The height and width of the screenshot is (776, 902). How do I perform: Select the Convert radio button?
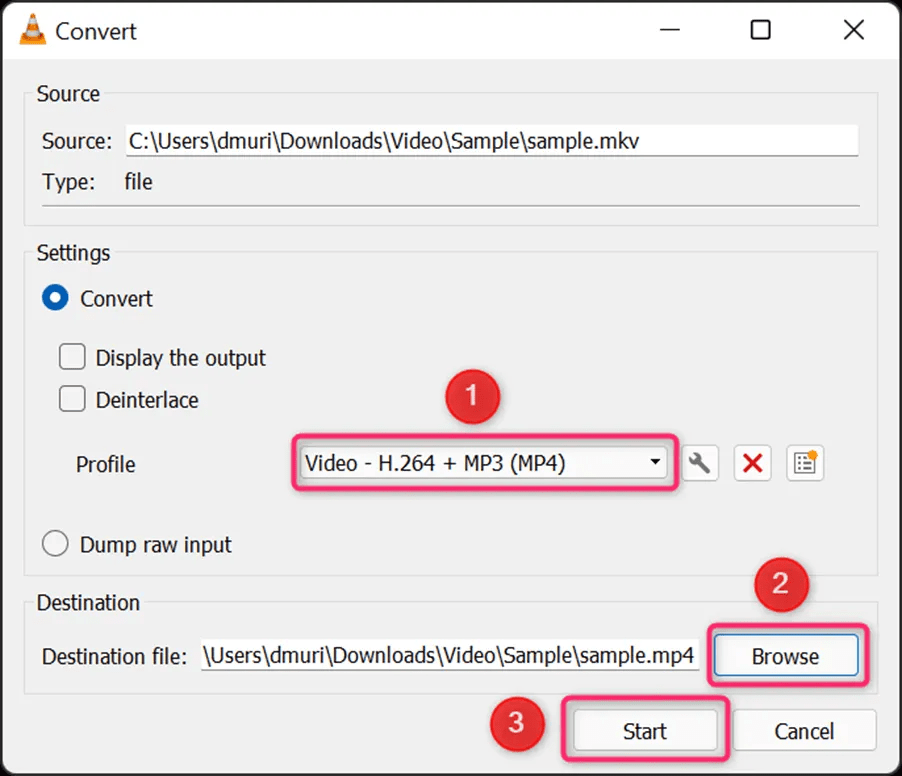click(x=55, y=297)
